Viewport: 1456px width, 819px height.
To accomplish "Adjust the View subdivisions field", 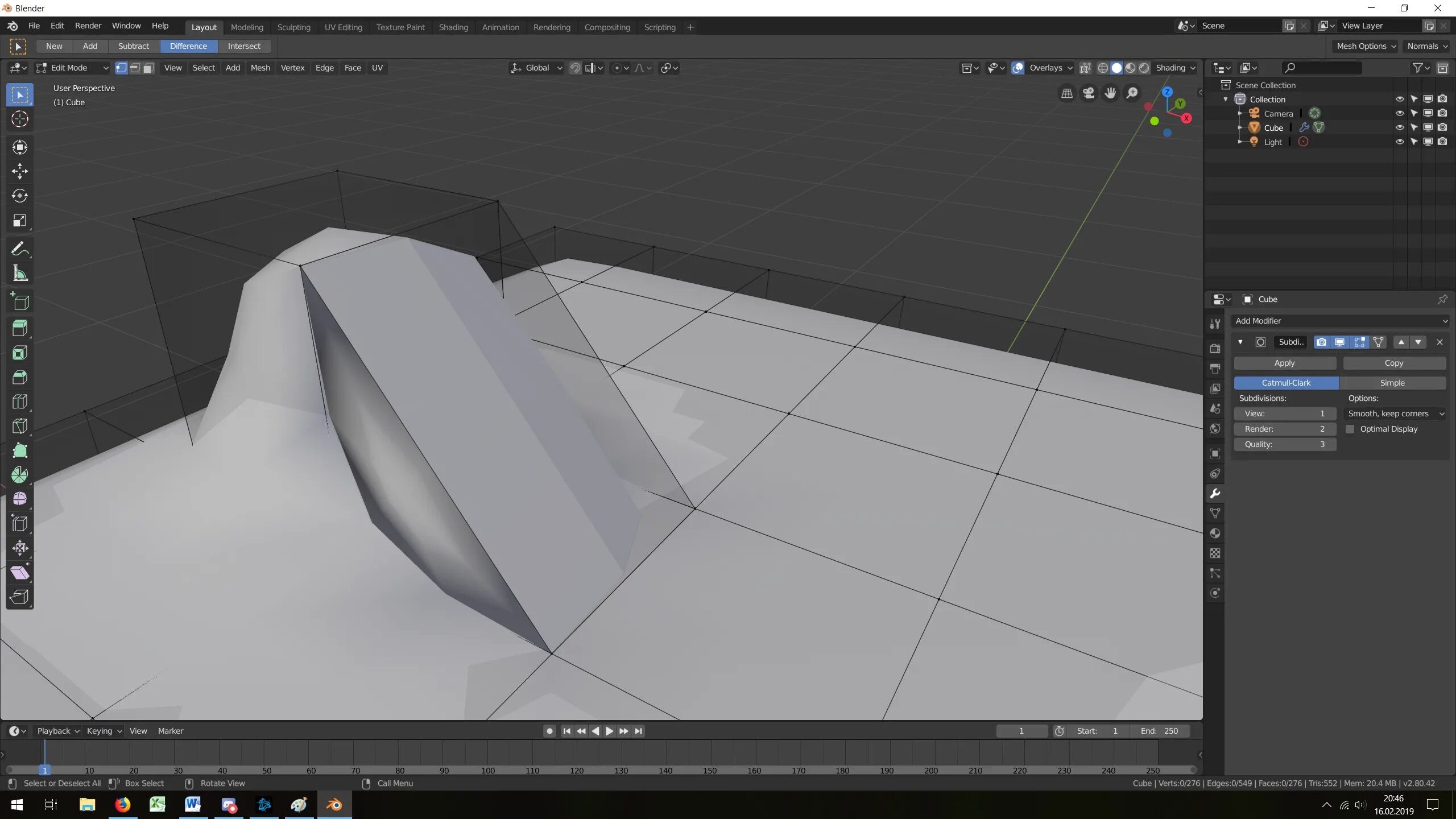I will pos(1284,413).
